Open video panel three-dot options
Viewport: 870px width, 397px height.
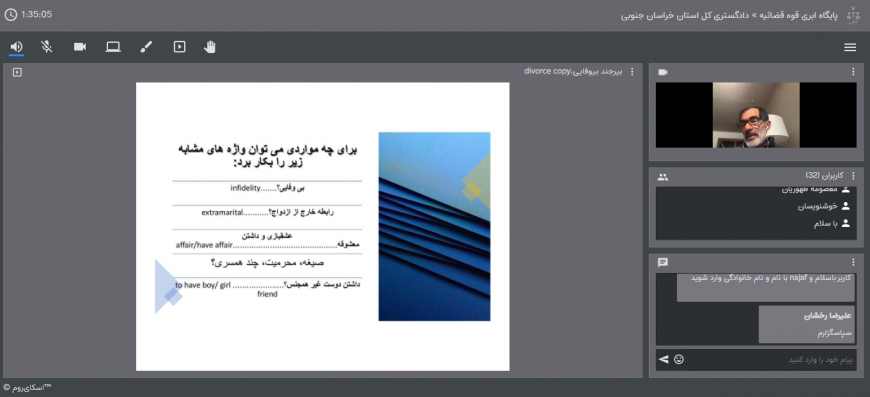tap(853, 72)
